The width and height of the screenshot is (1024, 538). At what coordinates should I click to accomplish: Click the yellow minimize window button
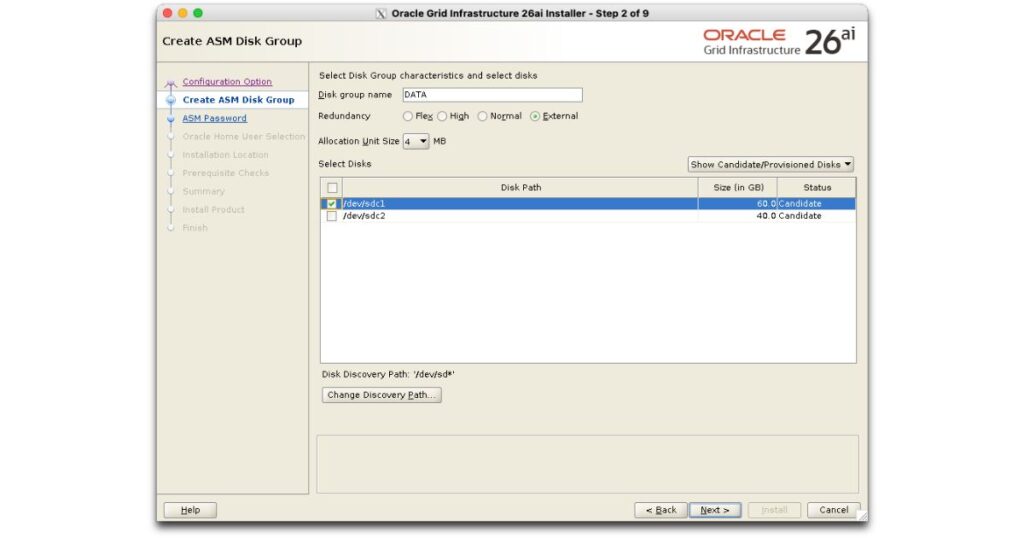183,13
